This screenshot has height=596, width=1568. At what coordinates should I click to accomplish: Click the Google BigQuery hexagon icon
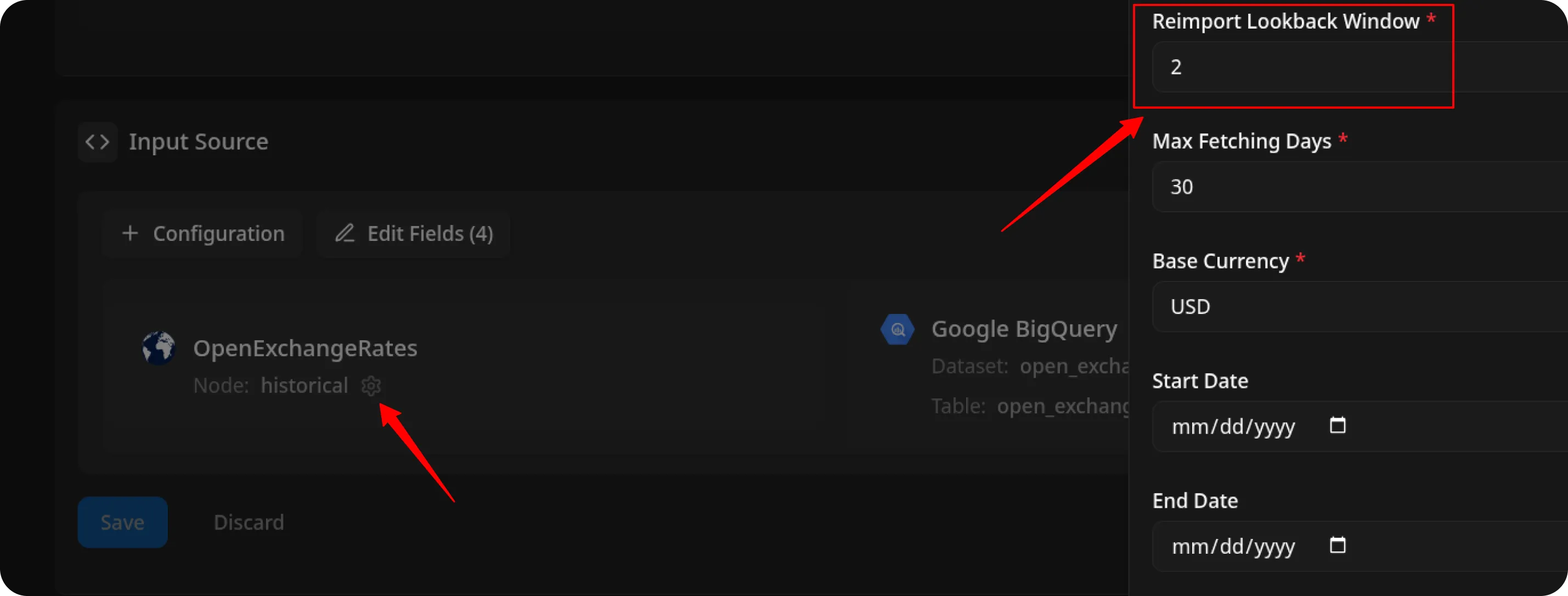[x=897, y=329]
